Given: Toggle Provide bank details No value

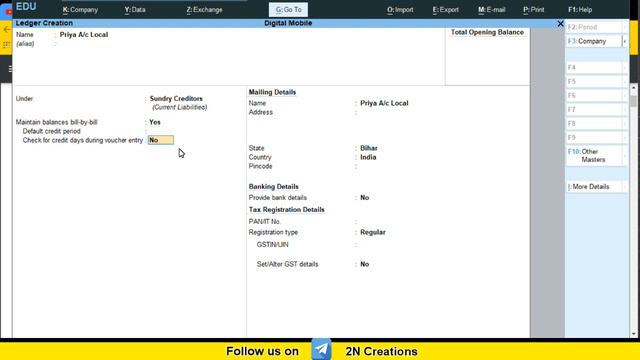Looking at the screenshot, I should tap(364, 198).
